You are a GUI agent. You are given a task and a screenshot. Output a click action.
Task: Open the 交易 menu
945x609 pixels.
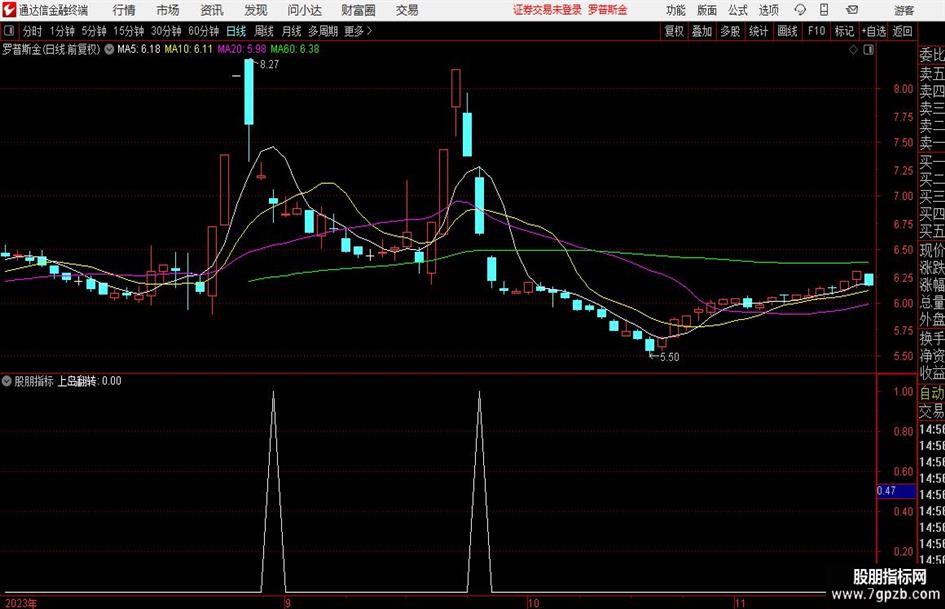[x=407, y=10]
